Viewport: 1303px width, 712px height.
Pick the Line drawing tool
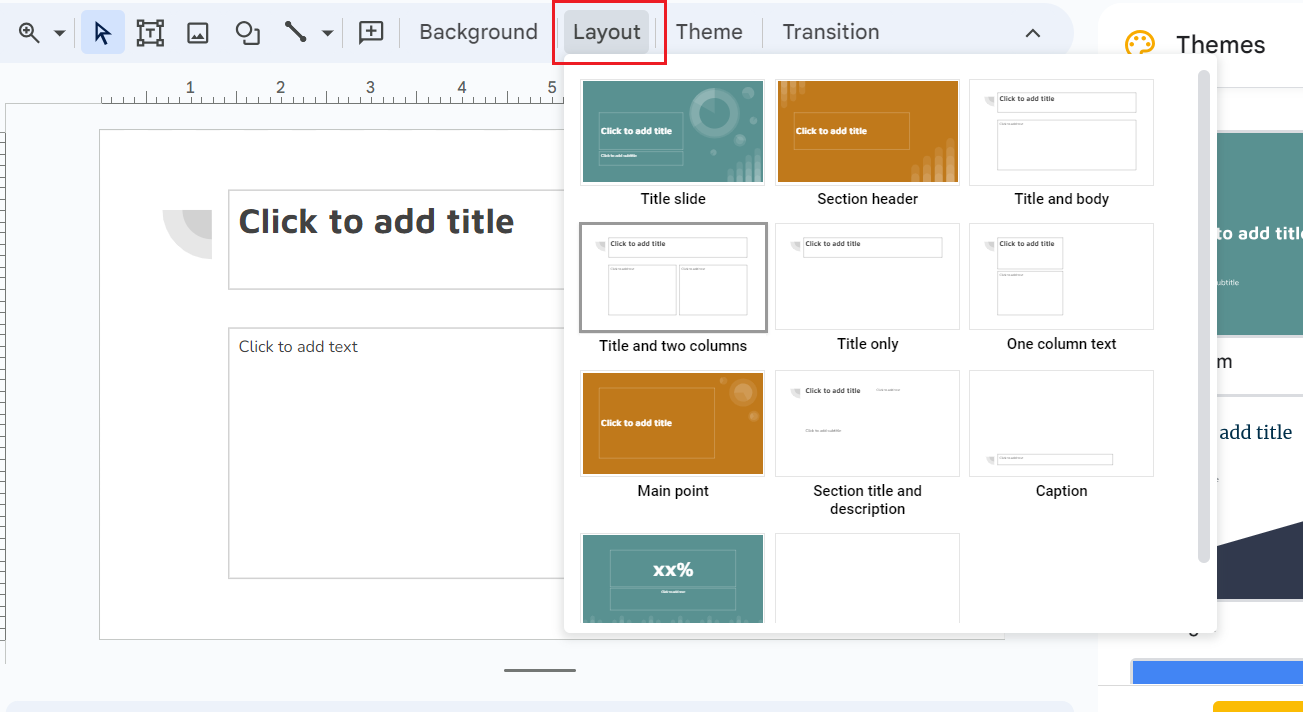(297, 31)
